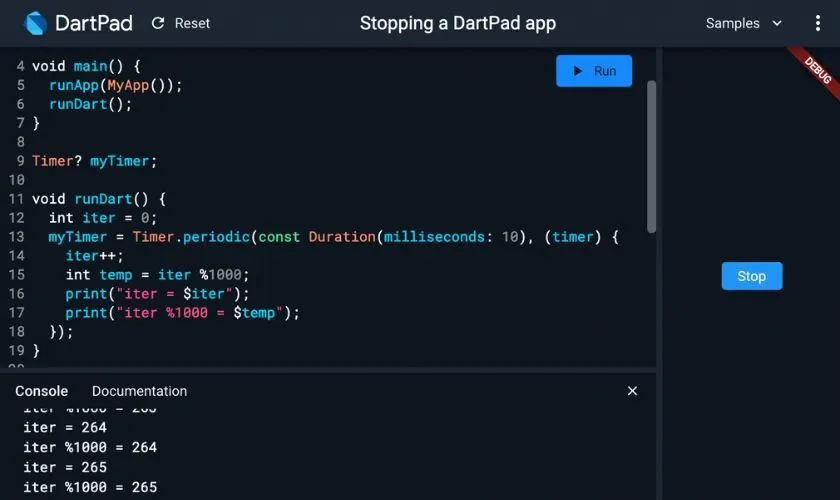This screenshot has width=840, height=500.
Task: Open the three-dot overflow menu
Action: pyautogui.click(x=819, y=23)
